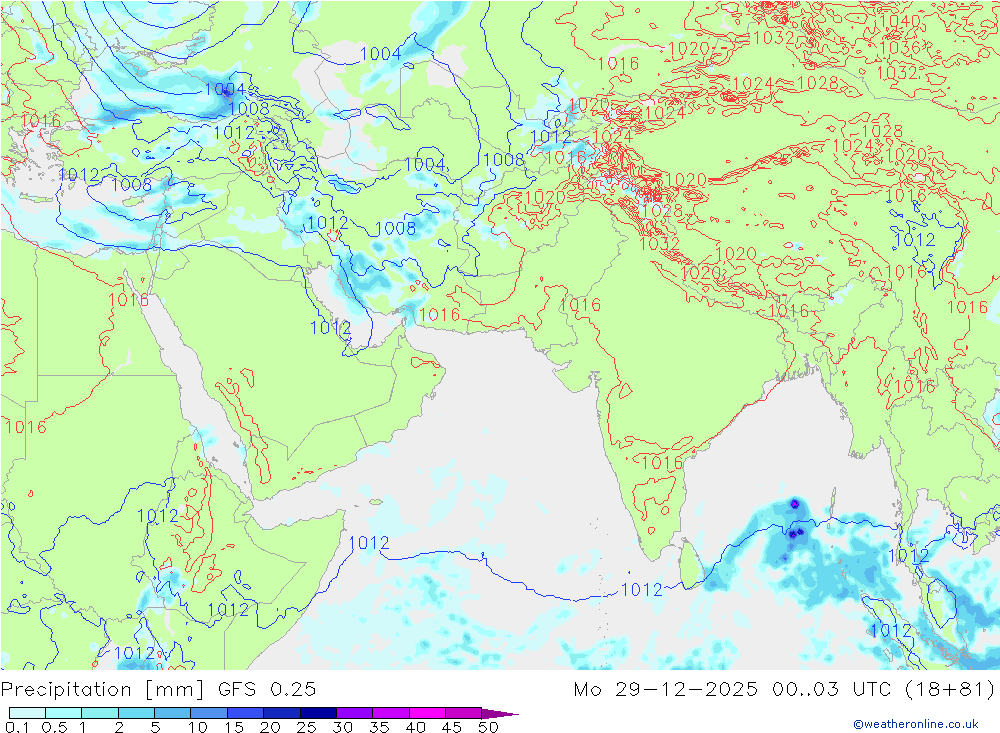Click the '1040' red isobar label
The height and width of the screenshot is (733, 1000).
(899, 21)
